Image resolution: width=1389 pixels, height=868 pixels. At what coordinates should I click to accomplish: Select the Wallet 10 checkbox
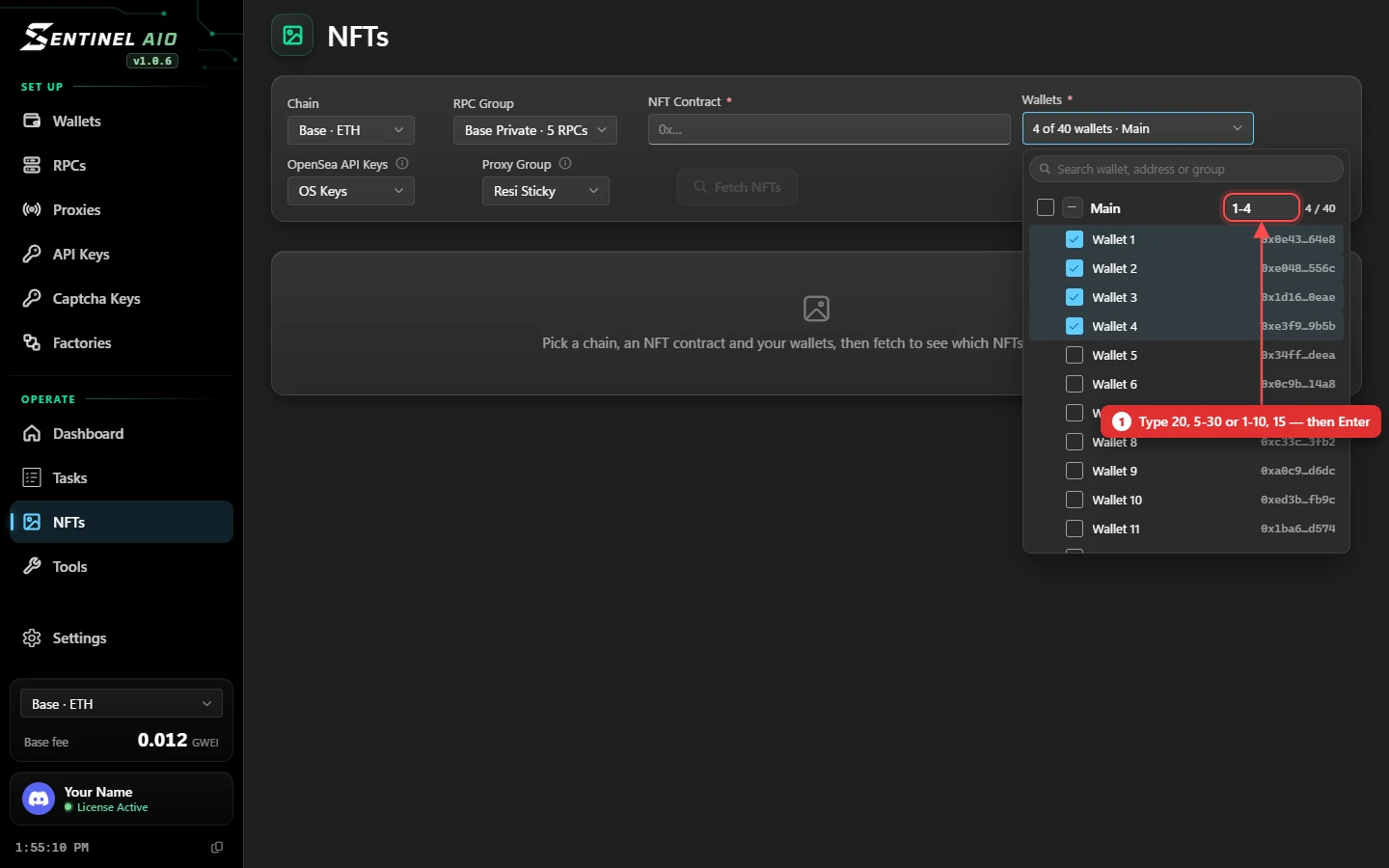click(x=1075, y=500)
